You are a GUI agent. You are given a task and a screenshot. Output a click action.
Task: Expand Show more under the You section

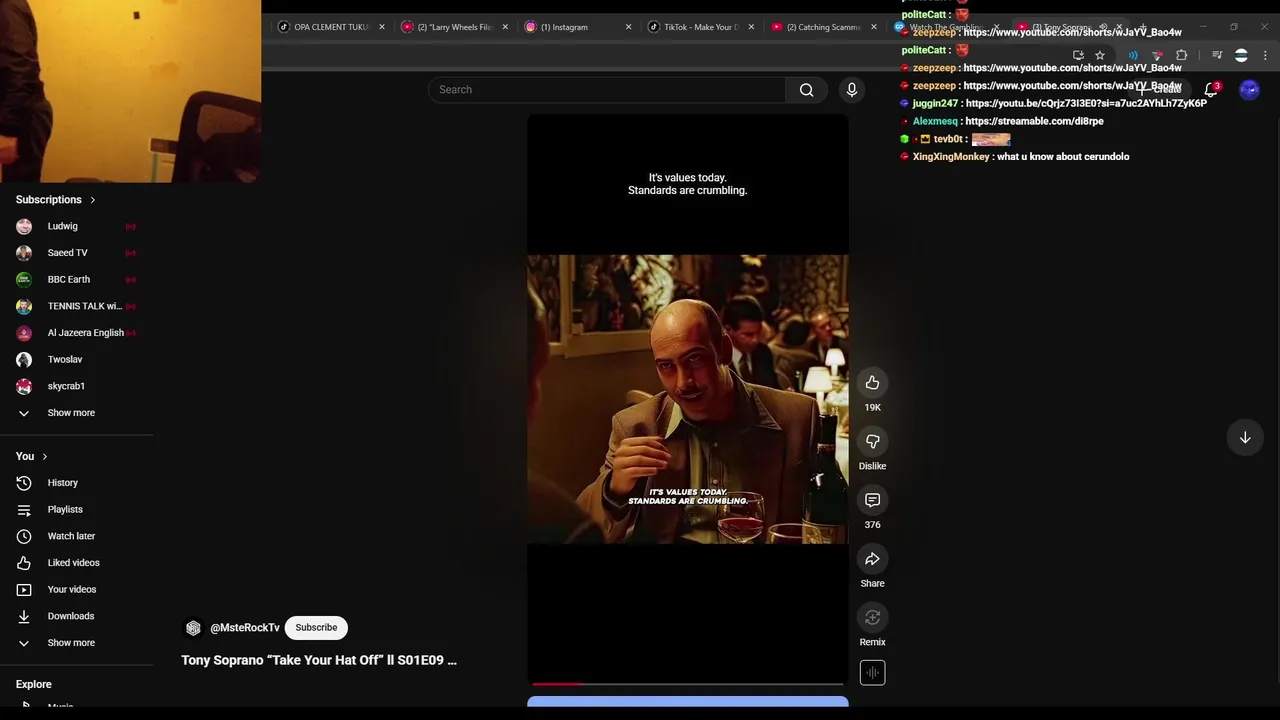[x=70, y=643]
